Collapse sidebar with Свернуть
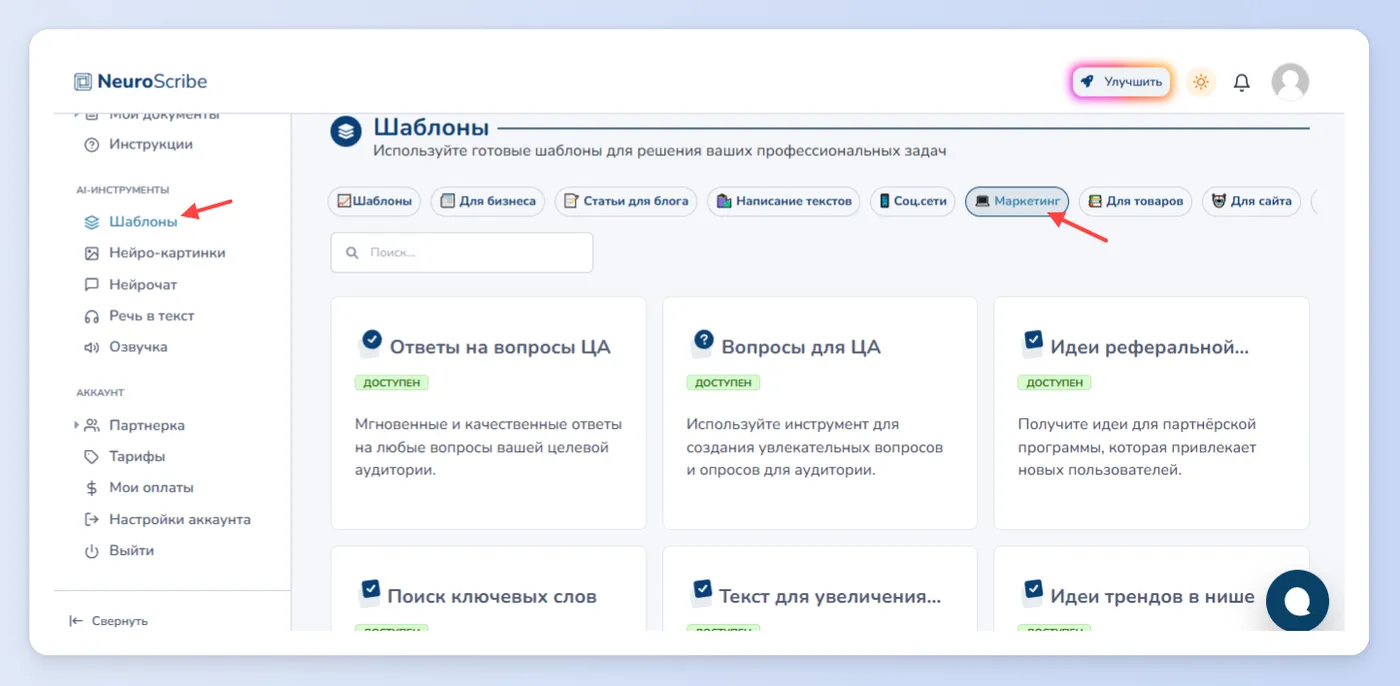 tap(108, 621)
